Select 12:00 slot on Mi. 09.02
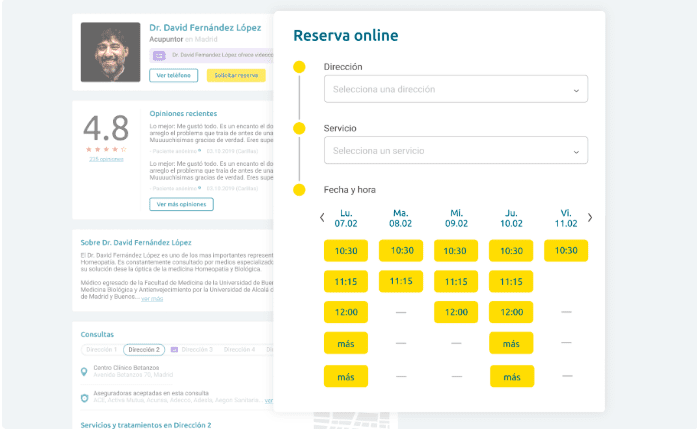The width and height of the screenshot is (697, 430). (x=456, y=312)
